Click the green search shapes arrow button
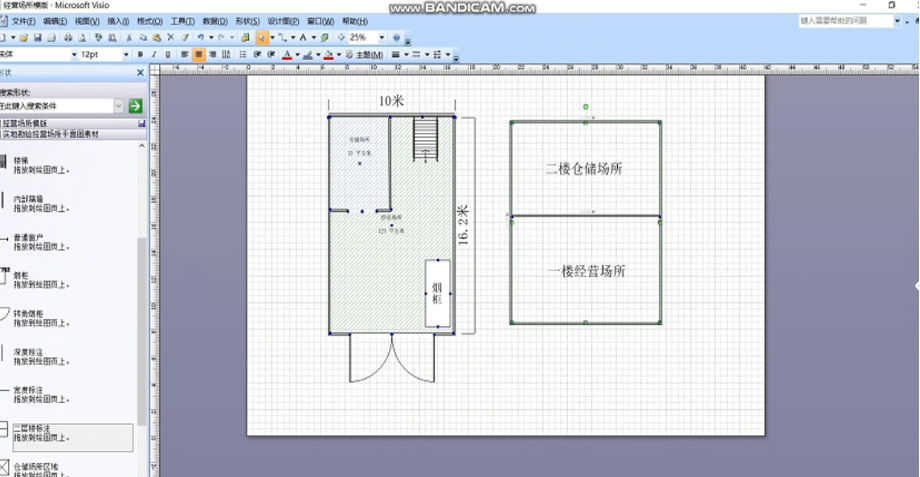This screenshot has height=477, width=920. click(x=136, y=106)
